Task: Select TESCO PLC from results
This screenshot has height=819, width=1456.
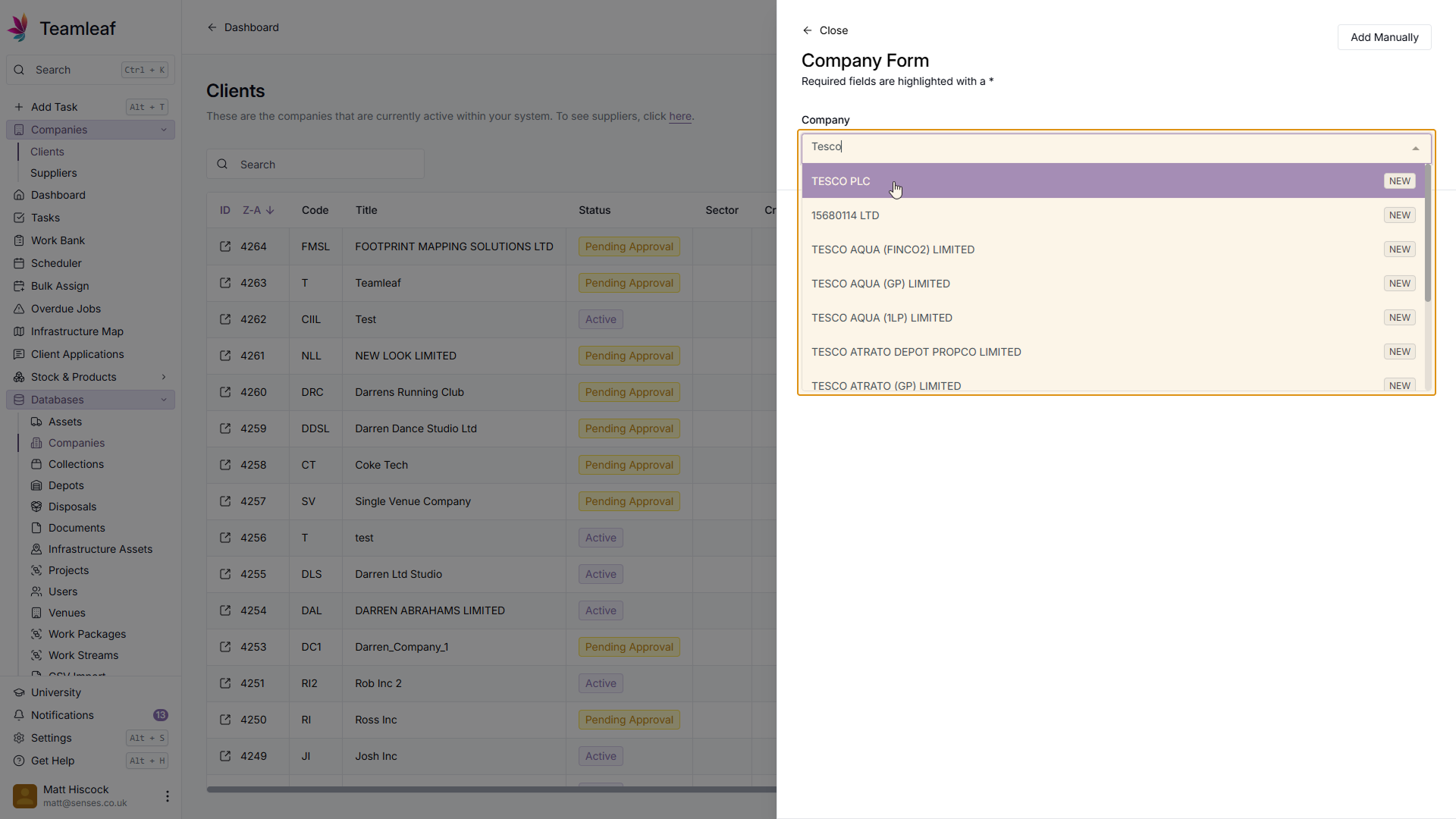Action: coord(841,181)
